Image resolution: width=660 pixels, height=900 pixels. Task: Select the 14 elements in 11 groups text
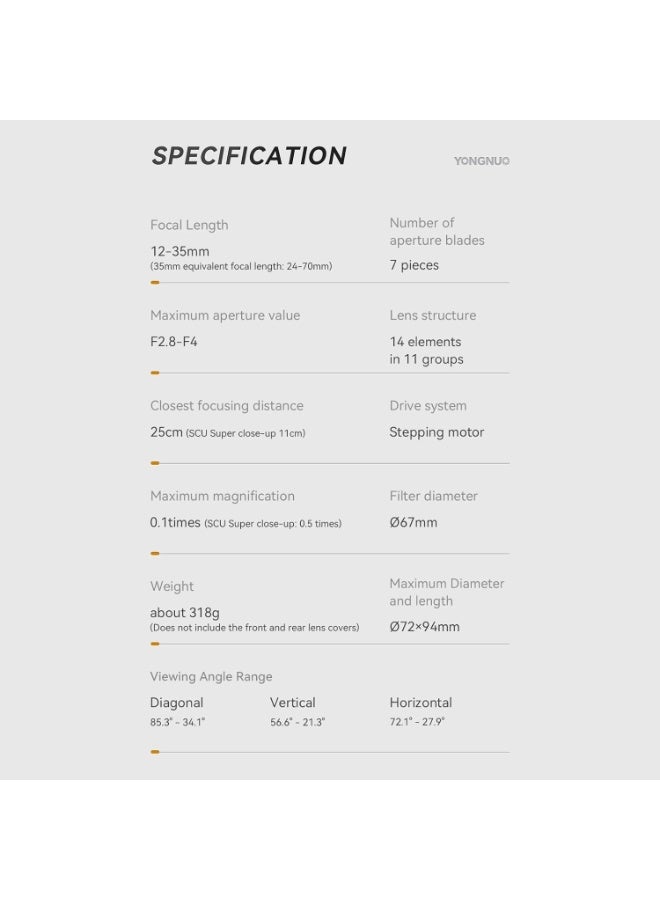(426, 350)
